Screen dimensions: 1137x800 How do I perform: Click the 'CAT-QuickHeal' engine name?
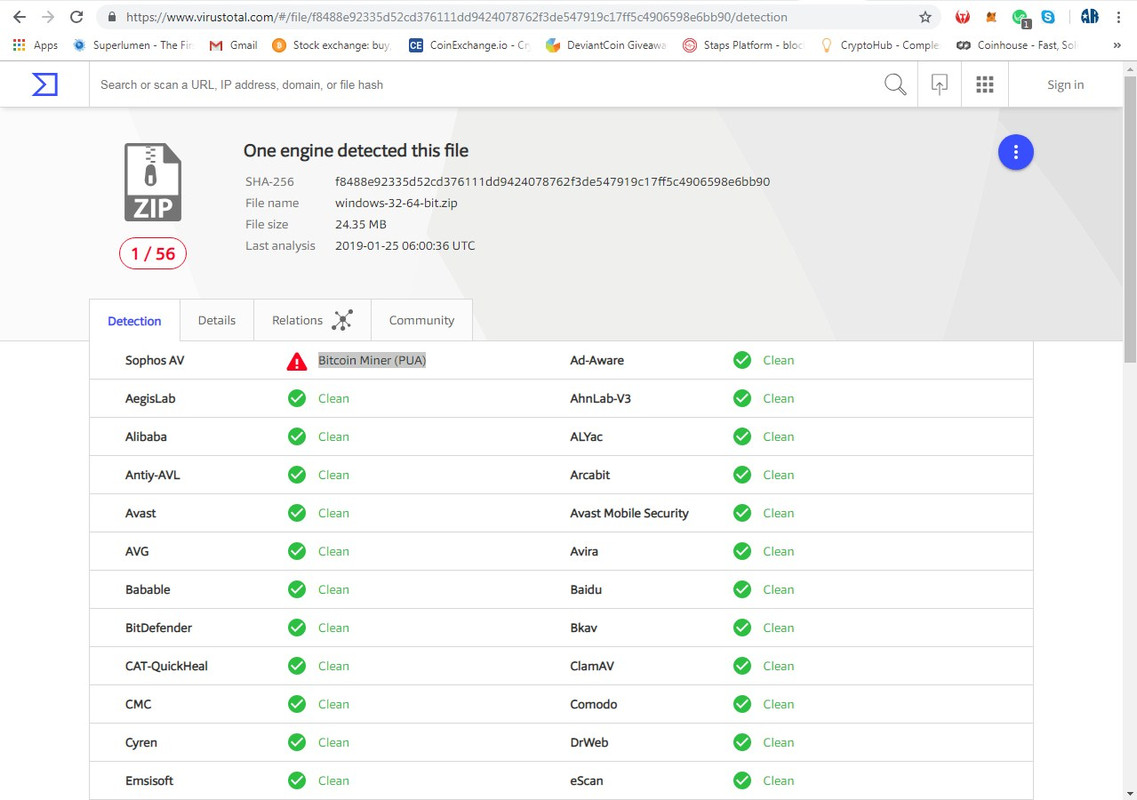coord(166,666)
